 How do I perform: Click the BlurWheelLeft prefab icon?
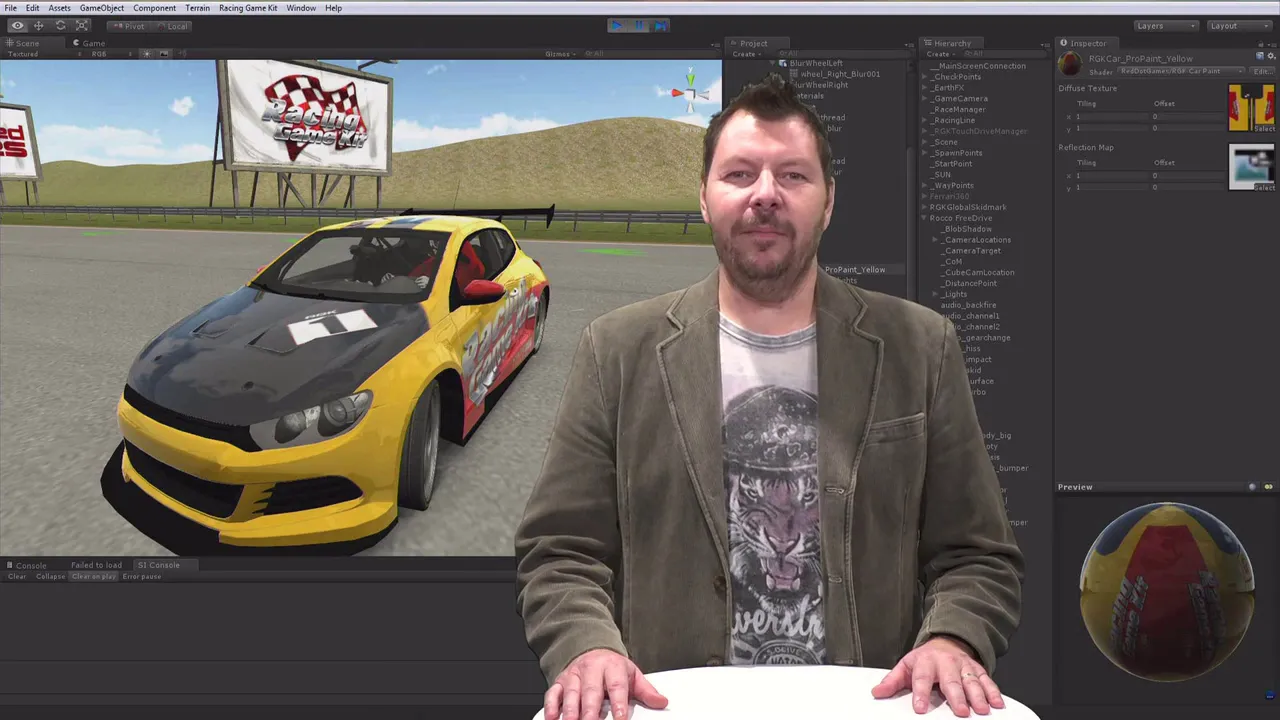point(783,63)
